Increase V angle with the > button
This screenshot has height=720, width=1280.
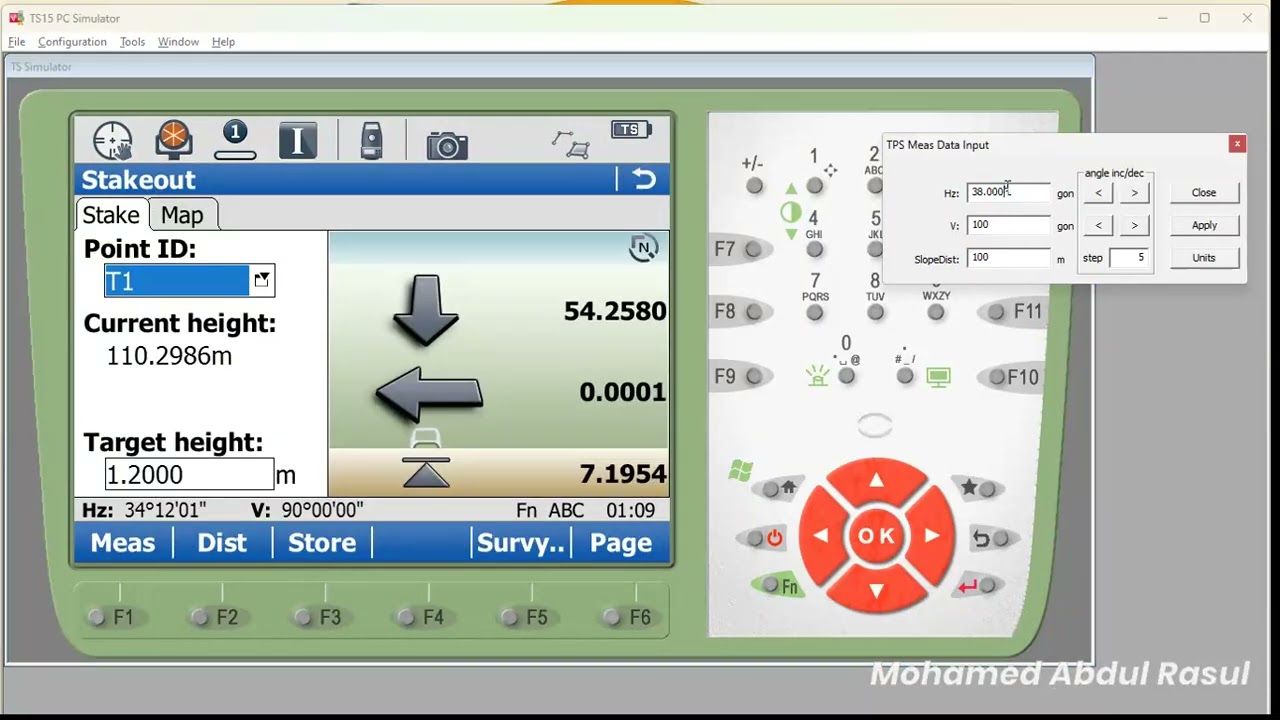pos(1134,225)
